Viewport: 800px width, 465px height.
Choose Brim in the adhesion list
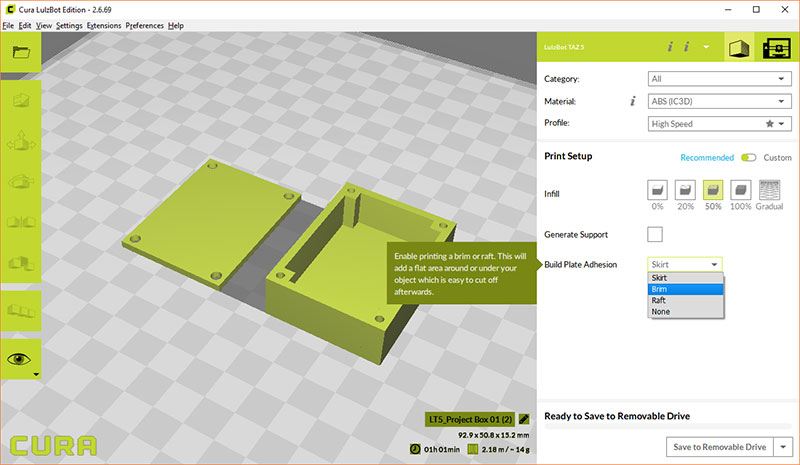pyautogui.click(x=686, y=289)
